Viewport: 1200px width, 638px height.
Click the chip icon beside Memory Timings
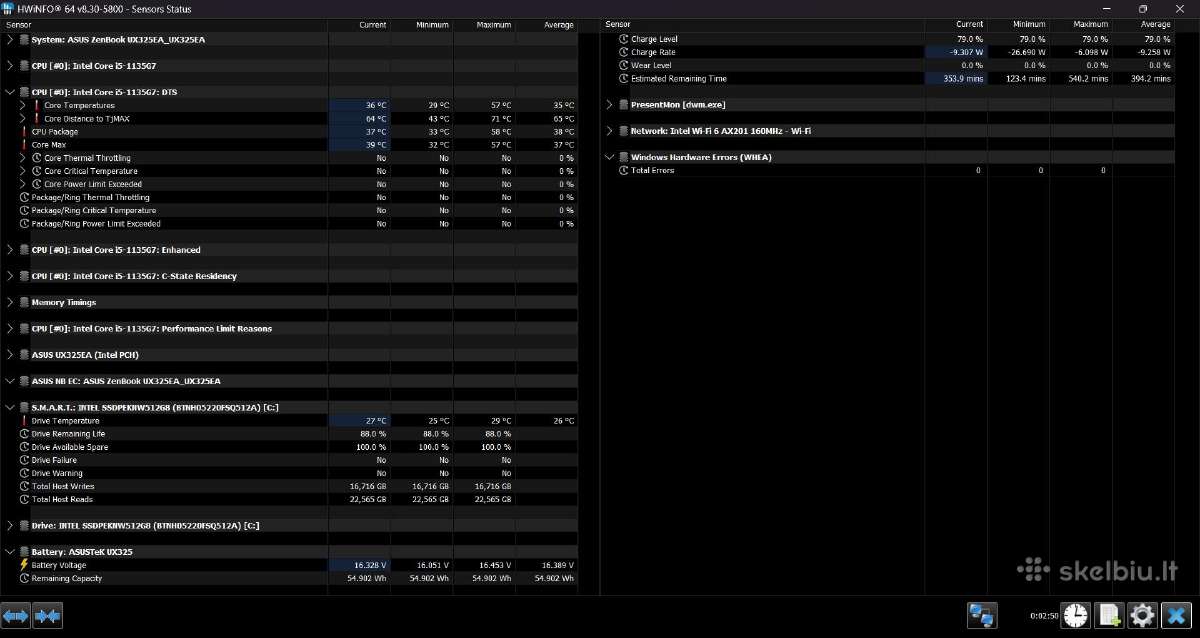24,302
